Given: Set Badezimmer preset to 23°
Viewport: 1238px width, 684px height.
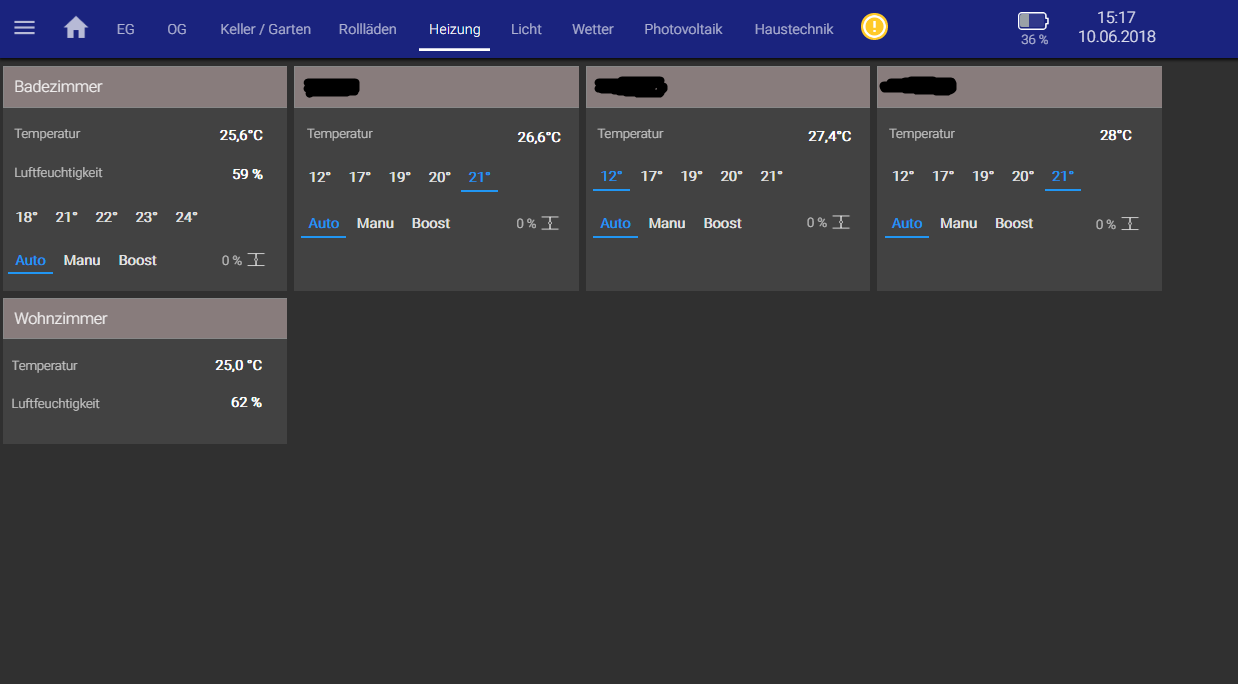Looking at the screenshot, I should coord(147,217).
